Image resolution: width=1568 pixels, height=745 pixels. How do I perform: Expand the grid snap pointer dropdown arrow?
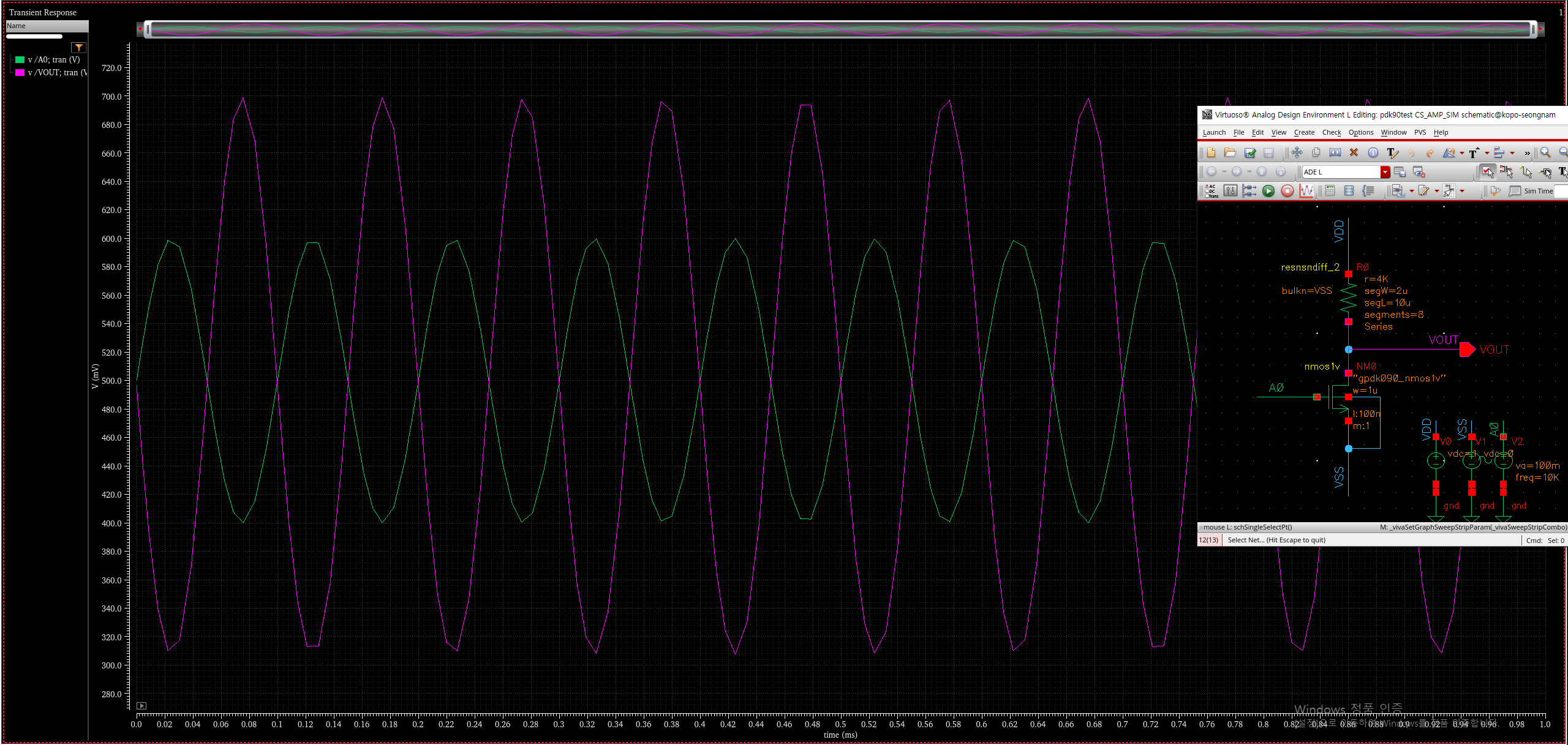1462,191
